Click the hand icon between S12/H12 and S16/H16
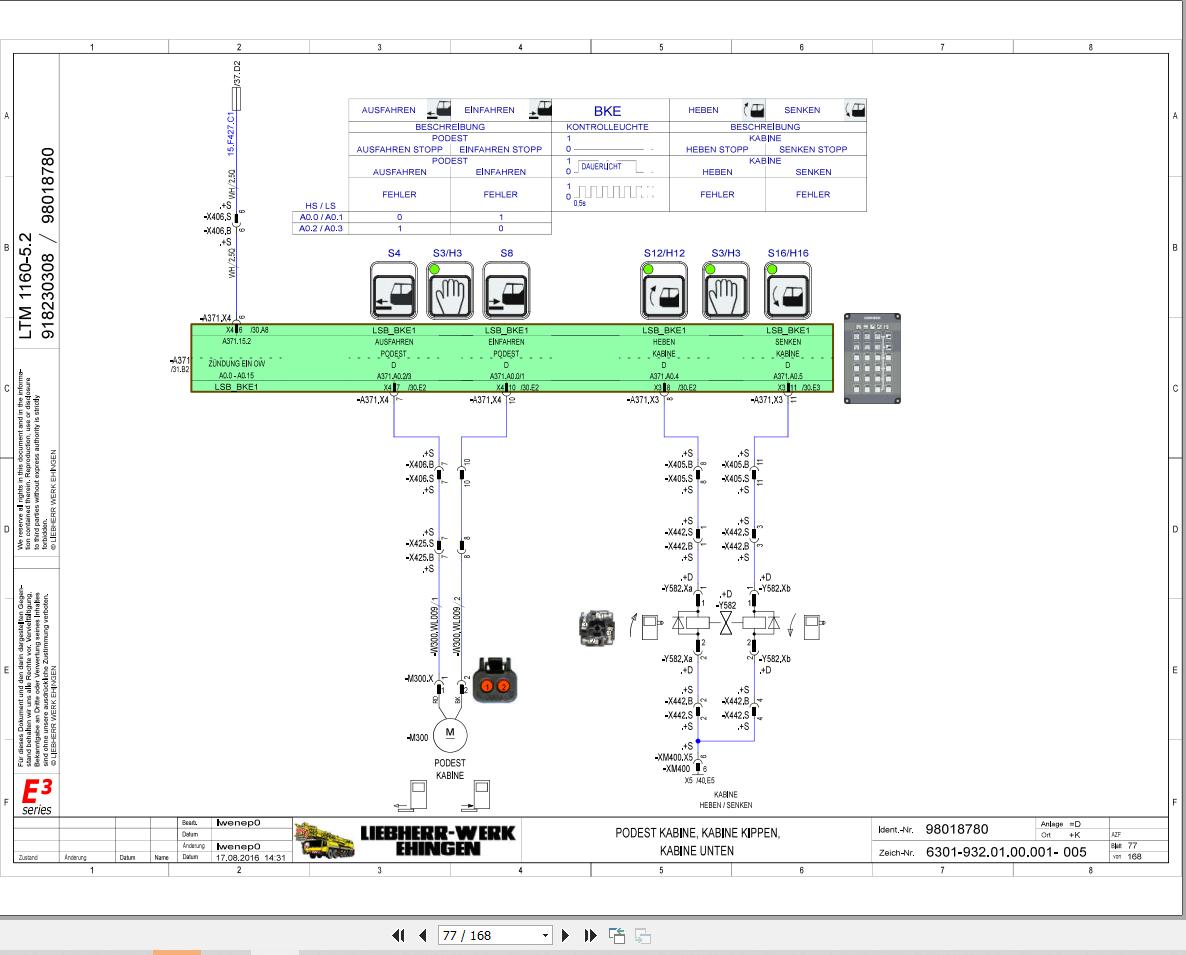 click(x=726, y=291)
